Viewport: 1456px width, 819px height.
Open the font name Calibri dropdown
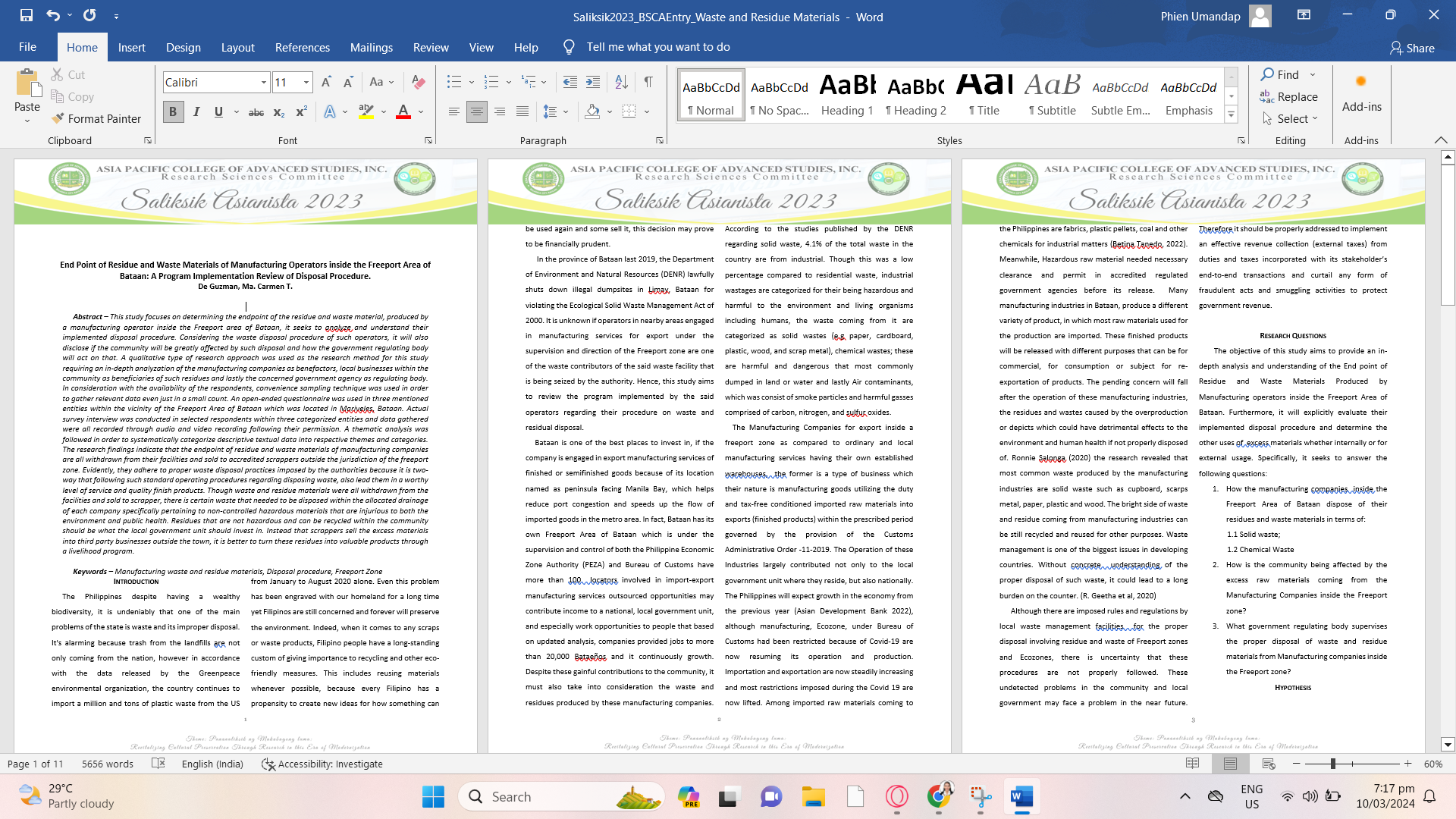[264, 82]
